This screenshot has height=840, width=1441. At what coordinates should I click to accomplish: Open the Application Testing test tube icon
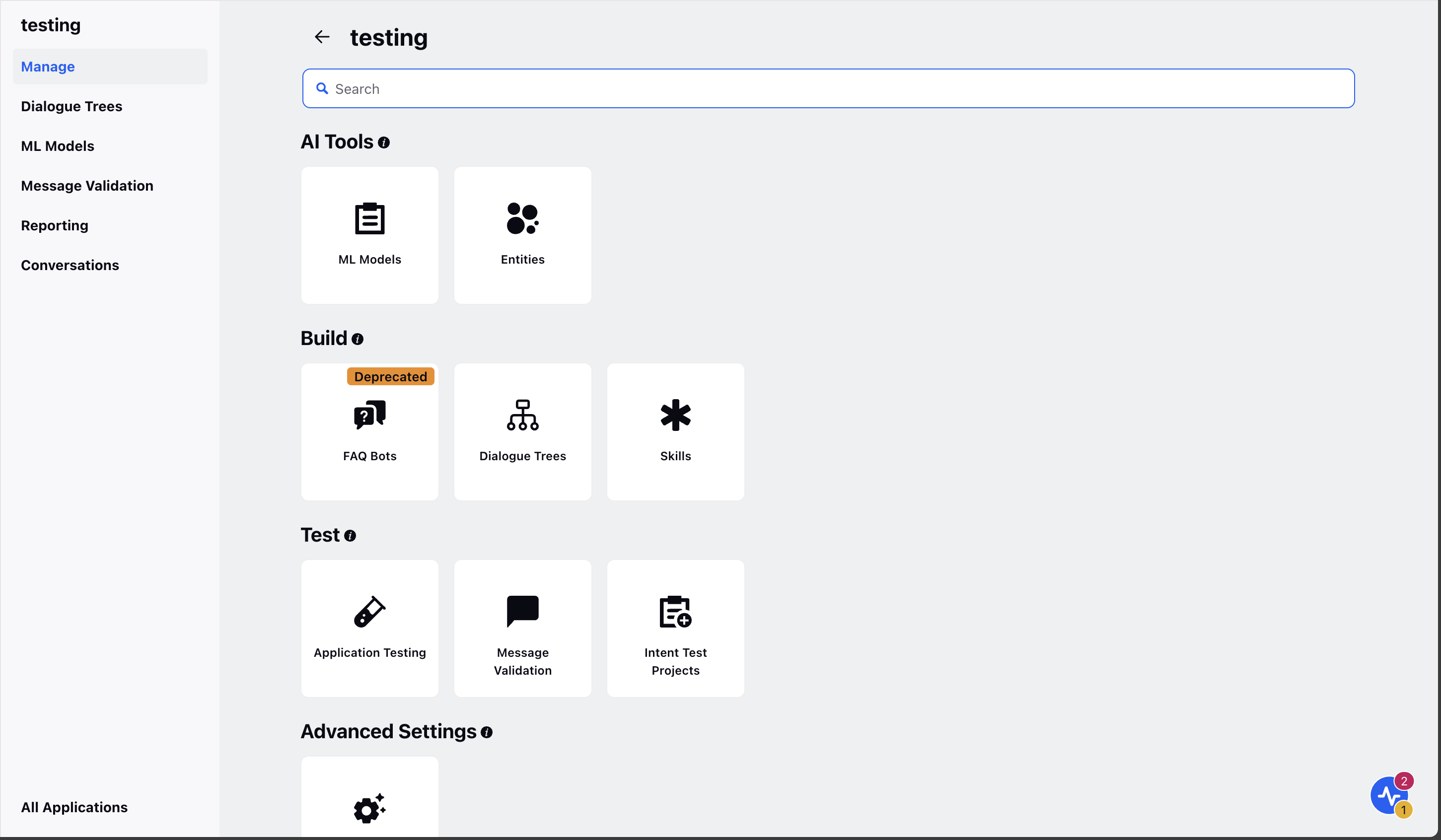pos(370,612)
